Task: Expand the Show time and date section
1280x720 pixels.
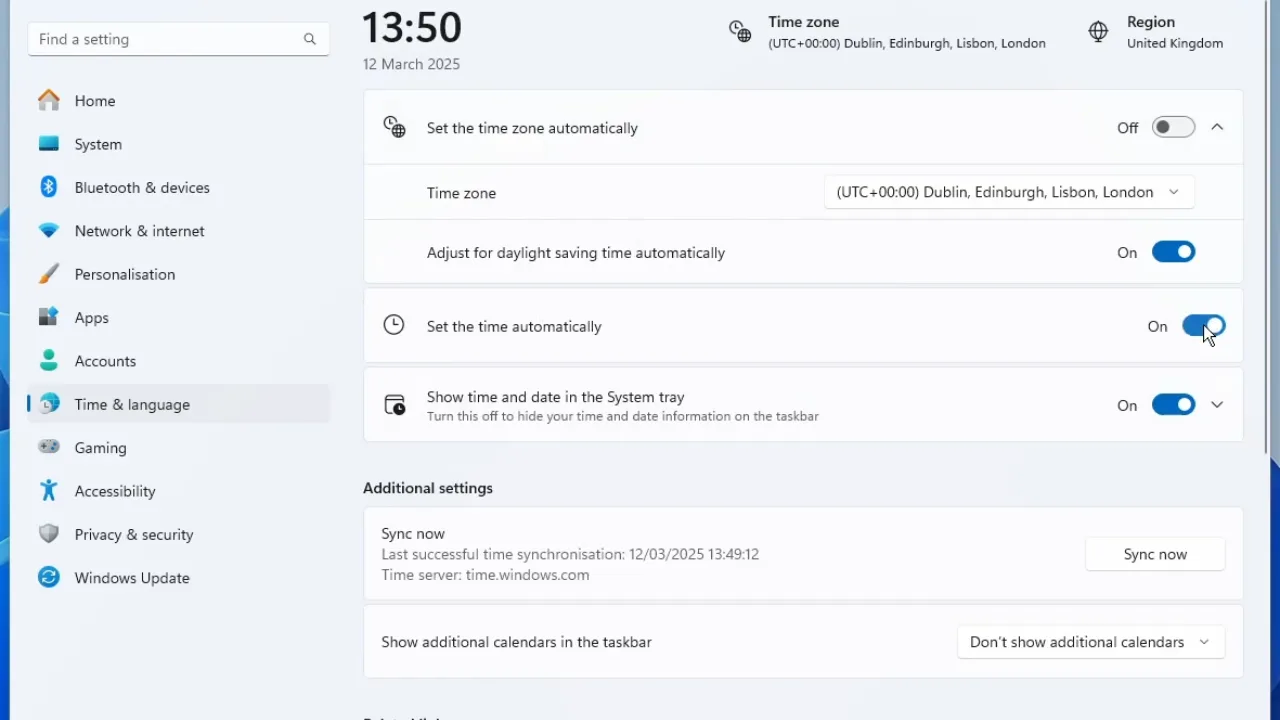Action: (x=1217, y=404)
